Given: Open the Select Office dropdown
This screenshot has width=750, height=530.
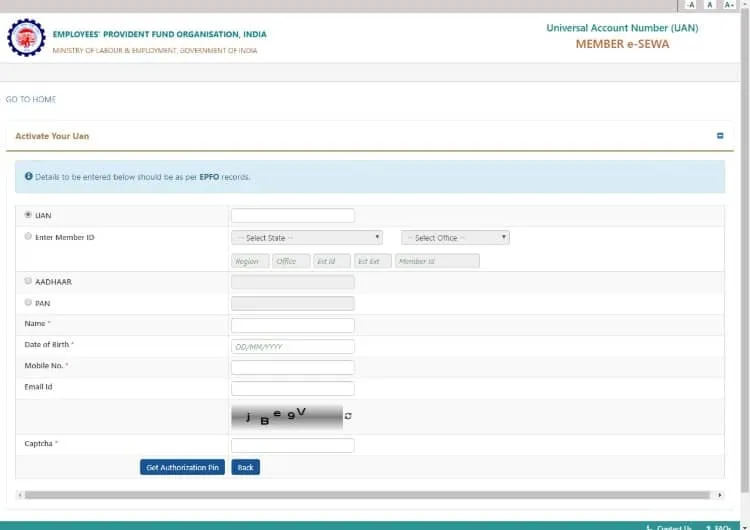Looking at the screenshot, I should [455, 238].
